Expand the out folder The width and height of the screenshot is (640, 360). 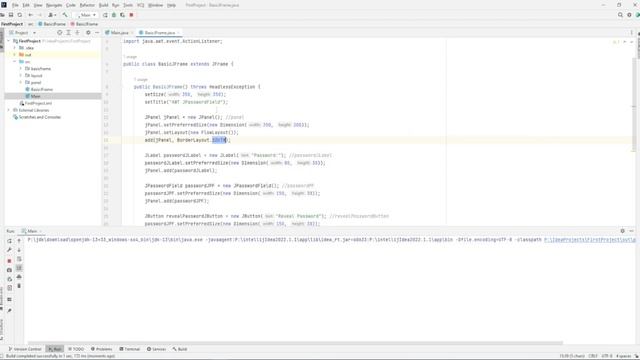coord(15,55)
